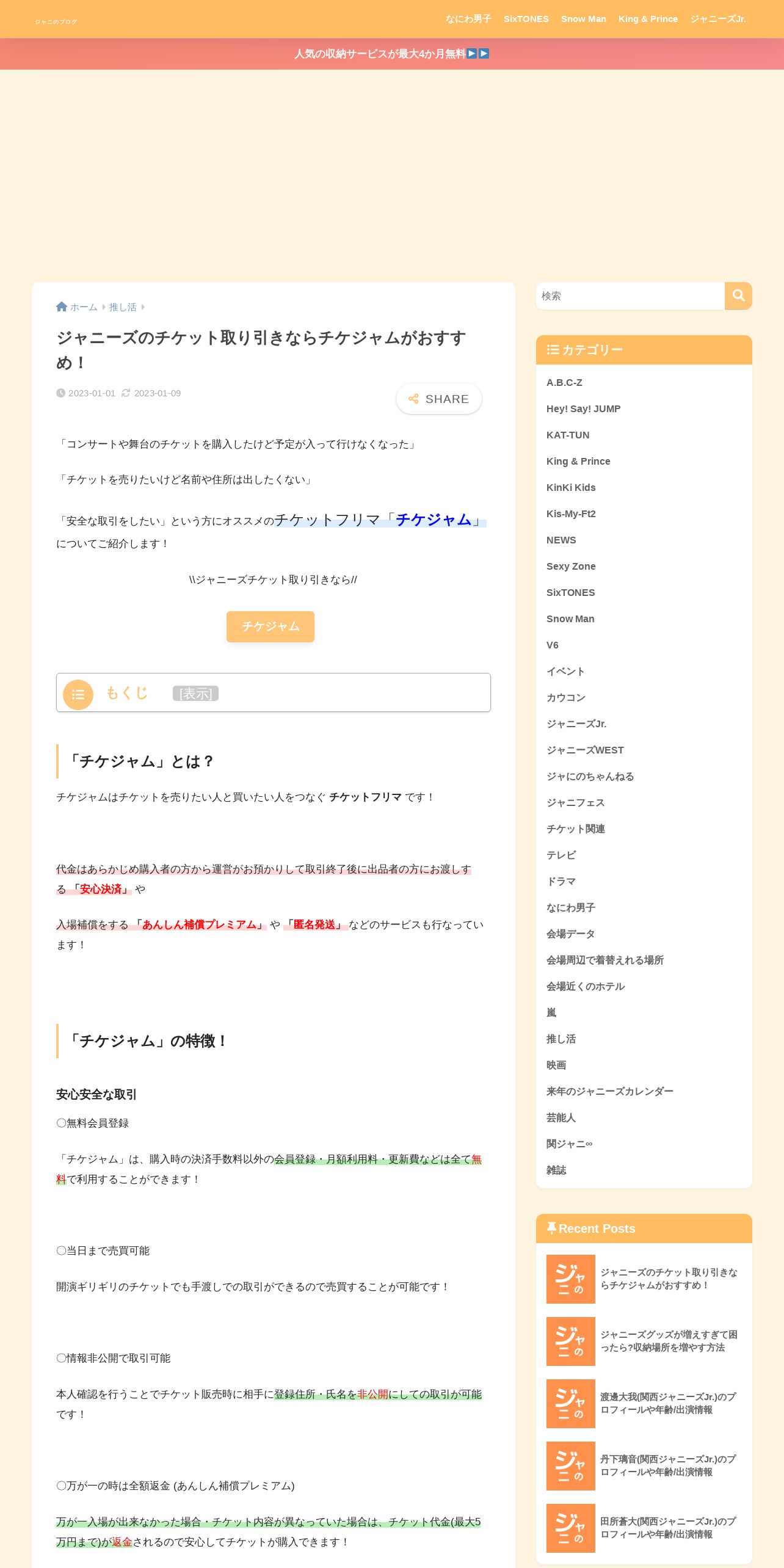The image size is (784, 1568).
Task: Open thumbnail for 田所蒼大 profile post
Action: click(x=570, y=1528)
